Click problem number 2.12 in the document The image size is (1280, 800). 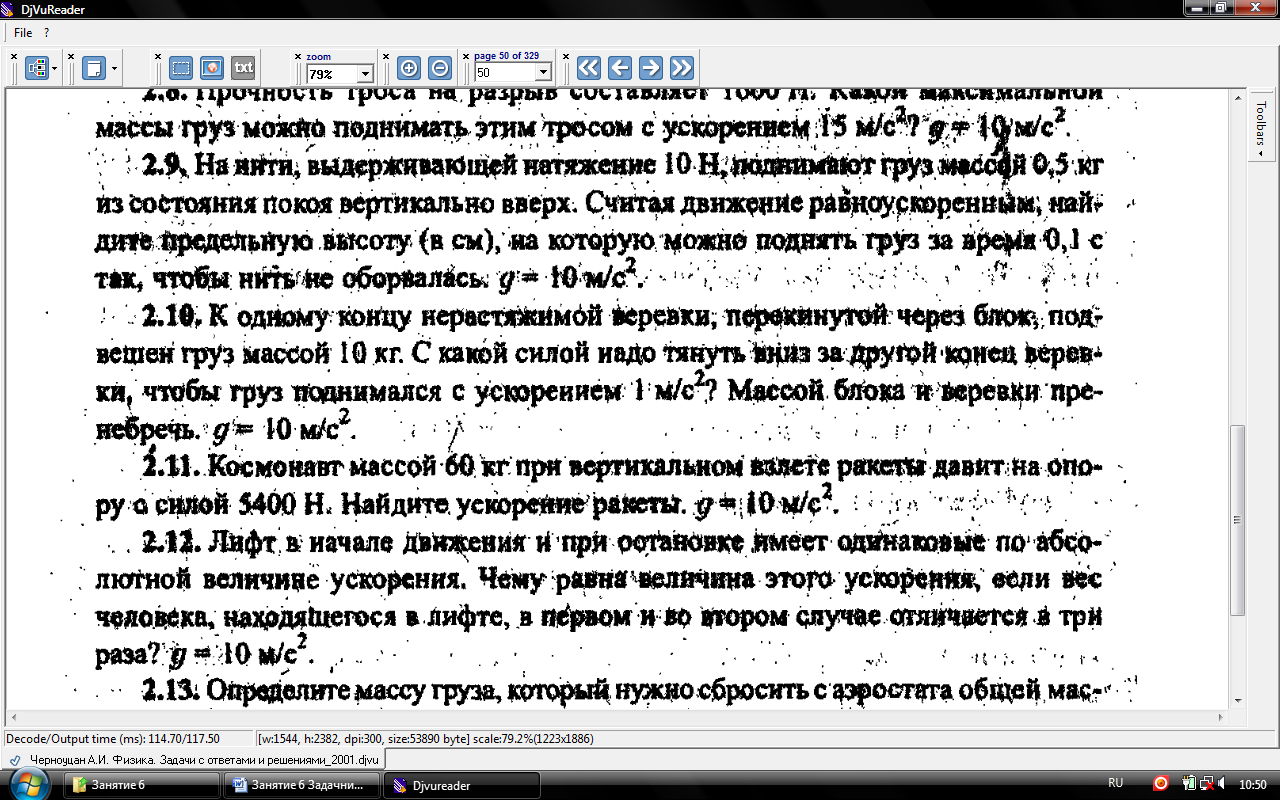coord(174,542)
